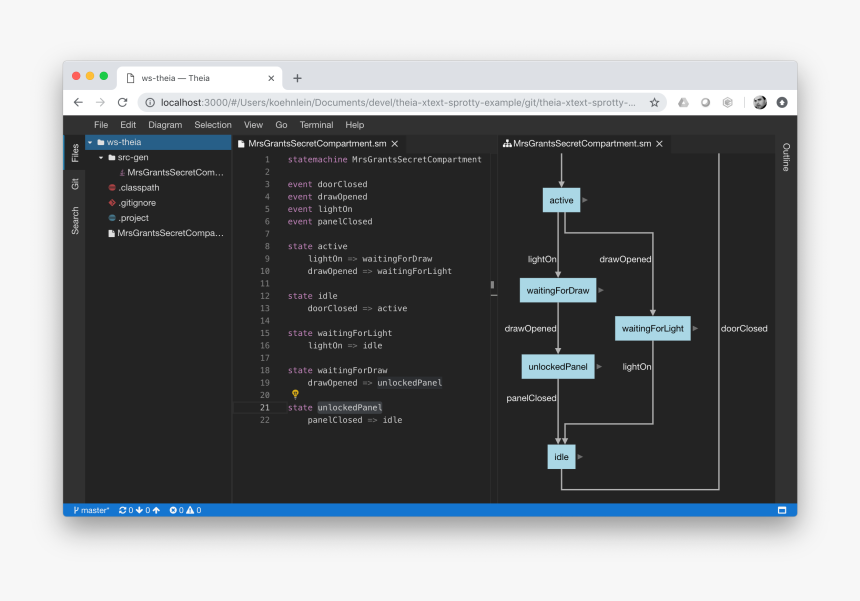The width and height of the screenshot is (860, 601).
Task: Click the Git sync status icon
Action: tap(123, 510)
